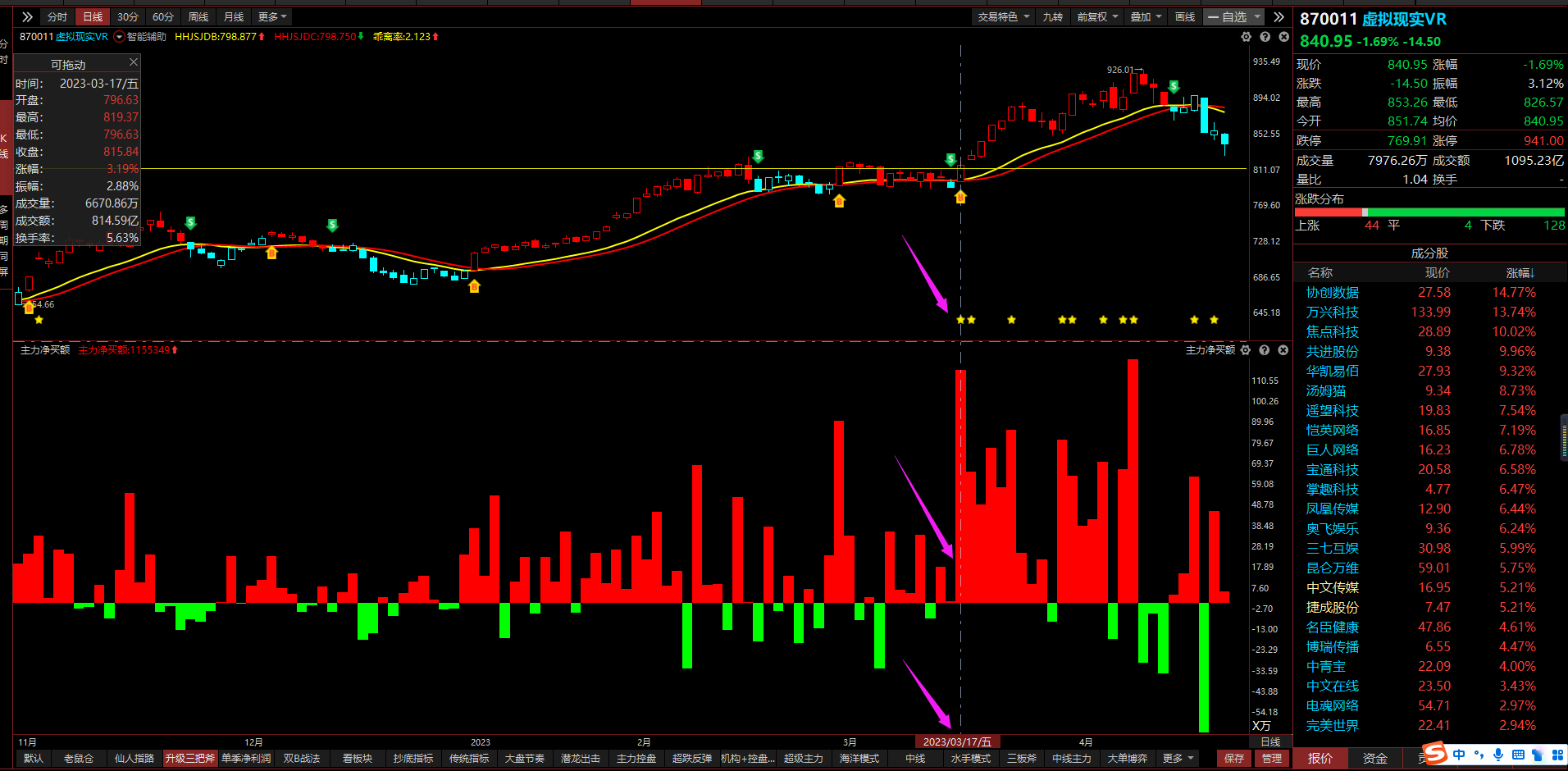Select the 超级主力 template

click(804, 758)
